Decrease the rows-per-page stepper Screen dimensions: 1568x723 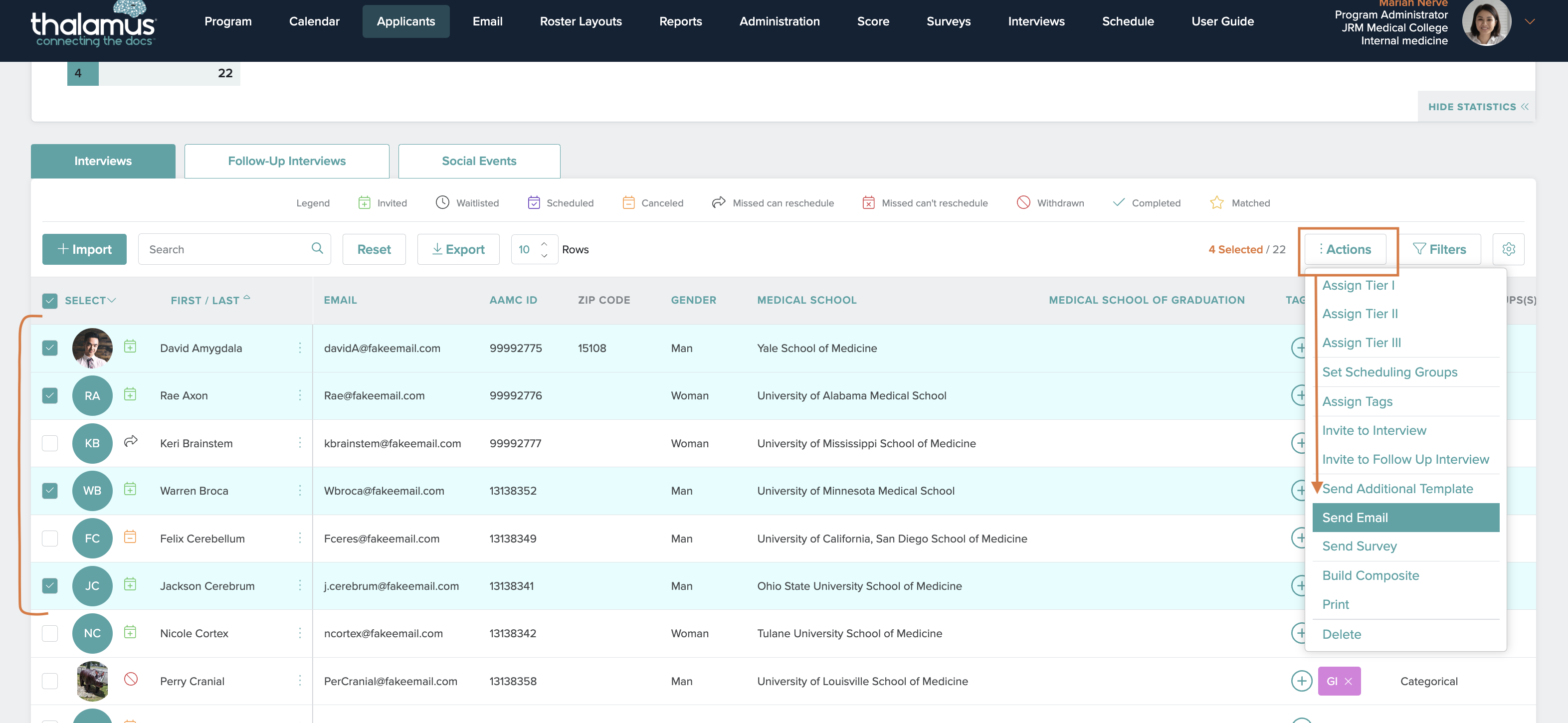point(544,256)
